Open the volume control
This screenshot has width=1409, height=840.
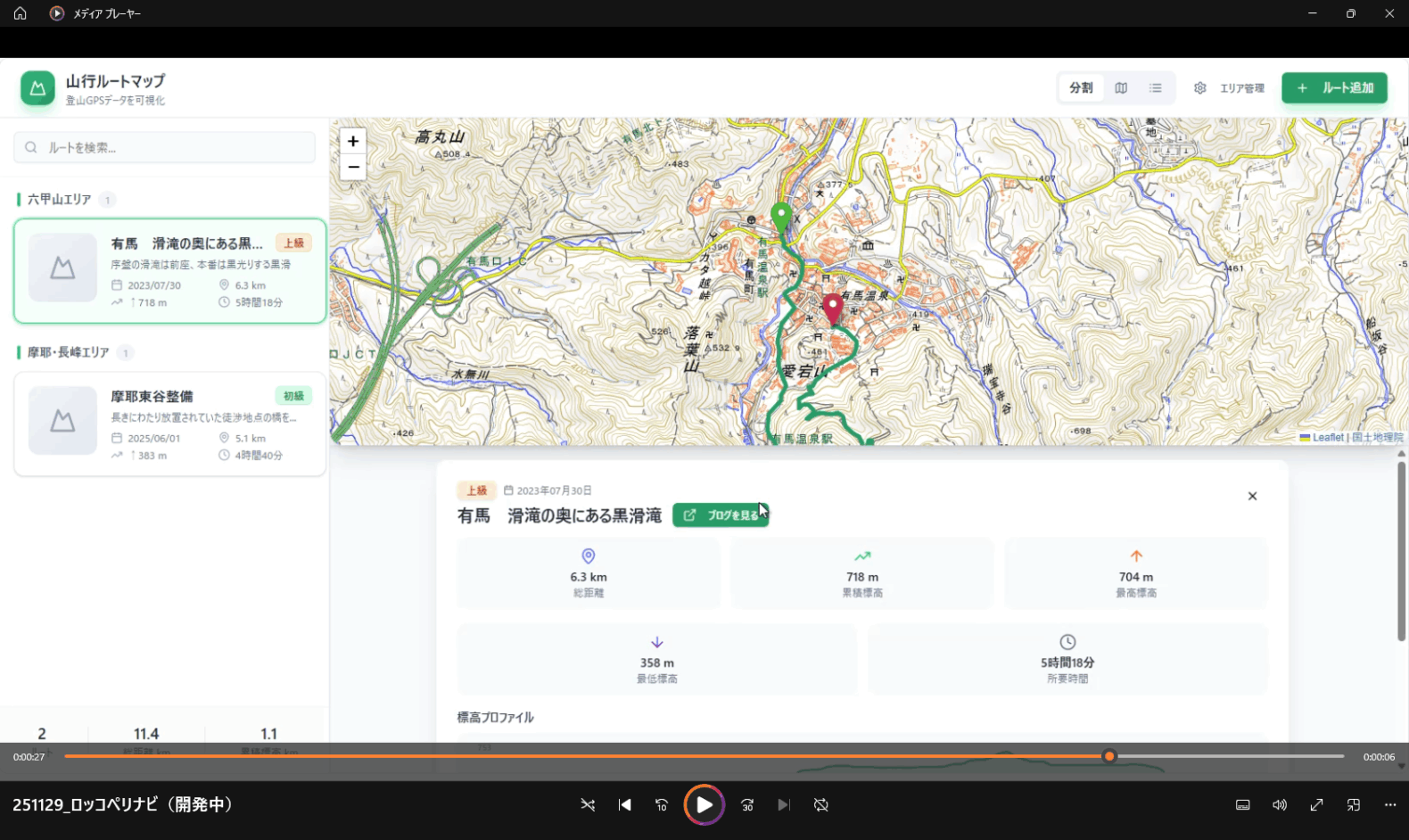pos(1280,804)
